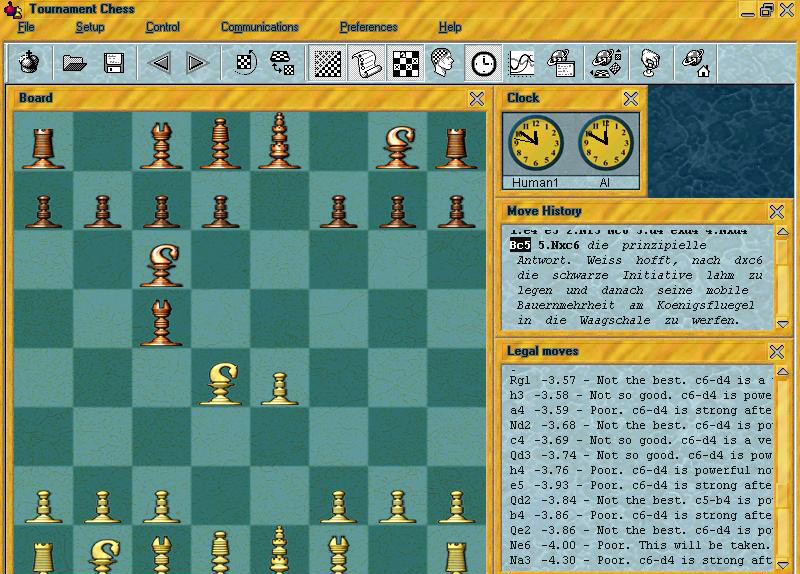Screen dimensions: 800x574
Task: Open a saved game with folder icon
Action: [75, 63]
